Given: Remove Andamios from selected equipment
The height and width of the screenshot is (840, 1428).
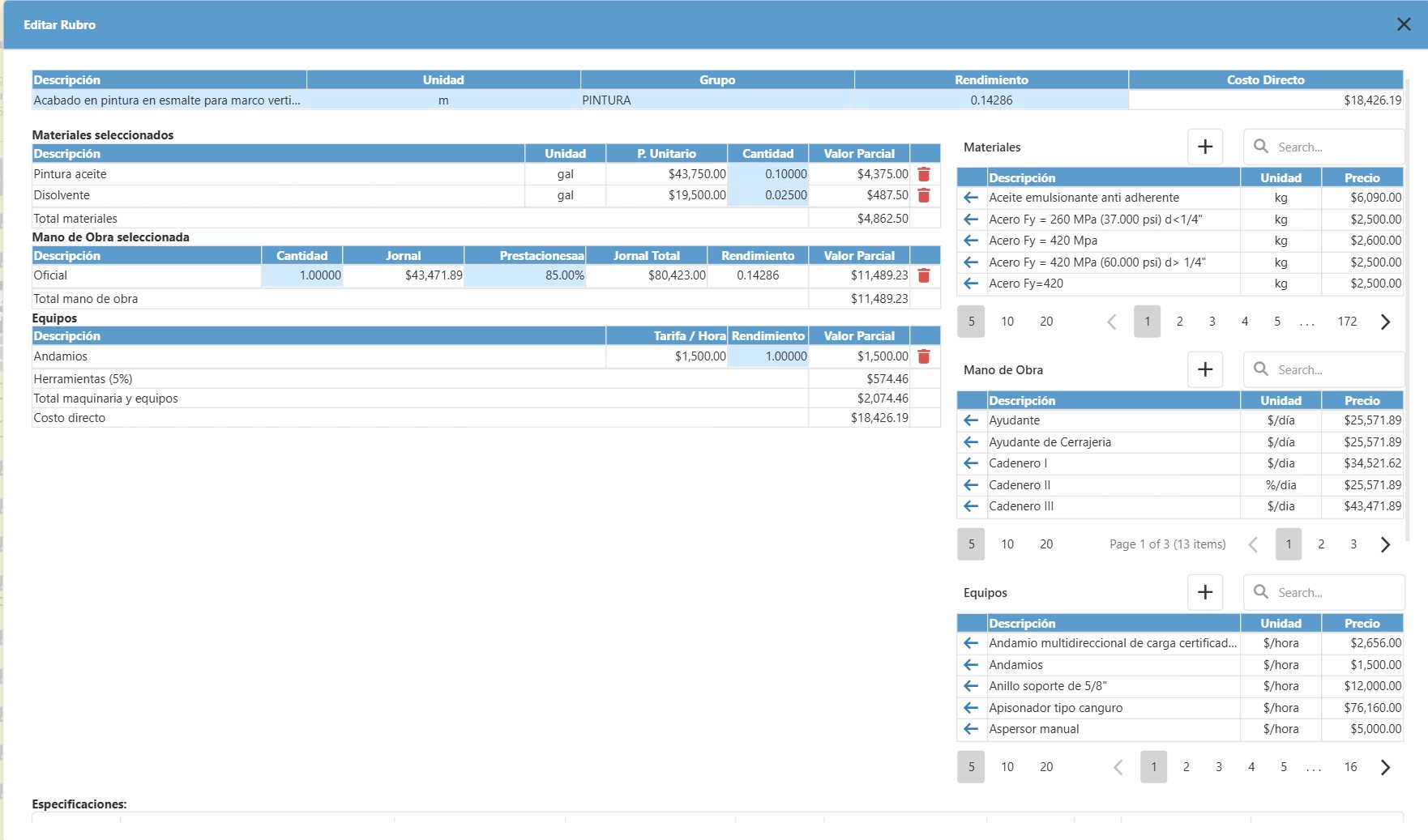Looking at the screenshot, I should point(923,356).
